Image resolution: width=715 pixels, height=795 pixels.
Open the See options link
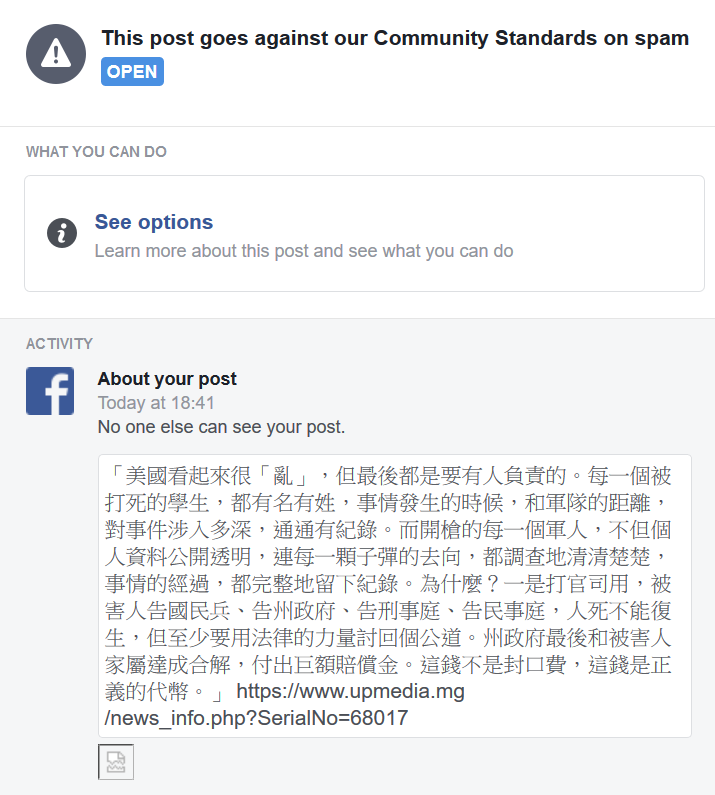(154, 222)
